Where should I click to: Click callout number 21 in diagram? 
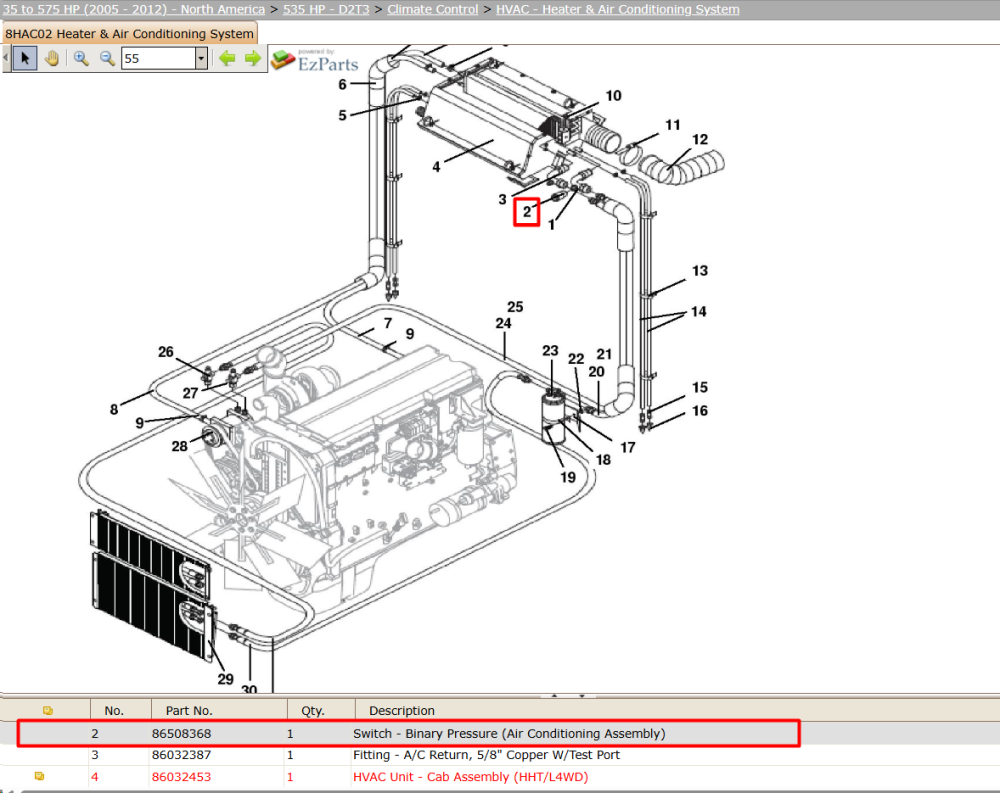(604, 355)
